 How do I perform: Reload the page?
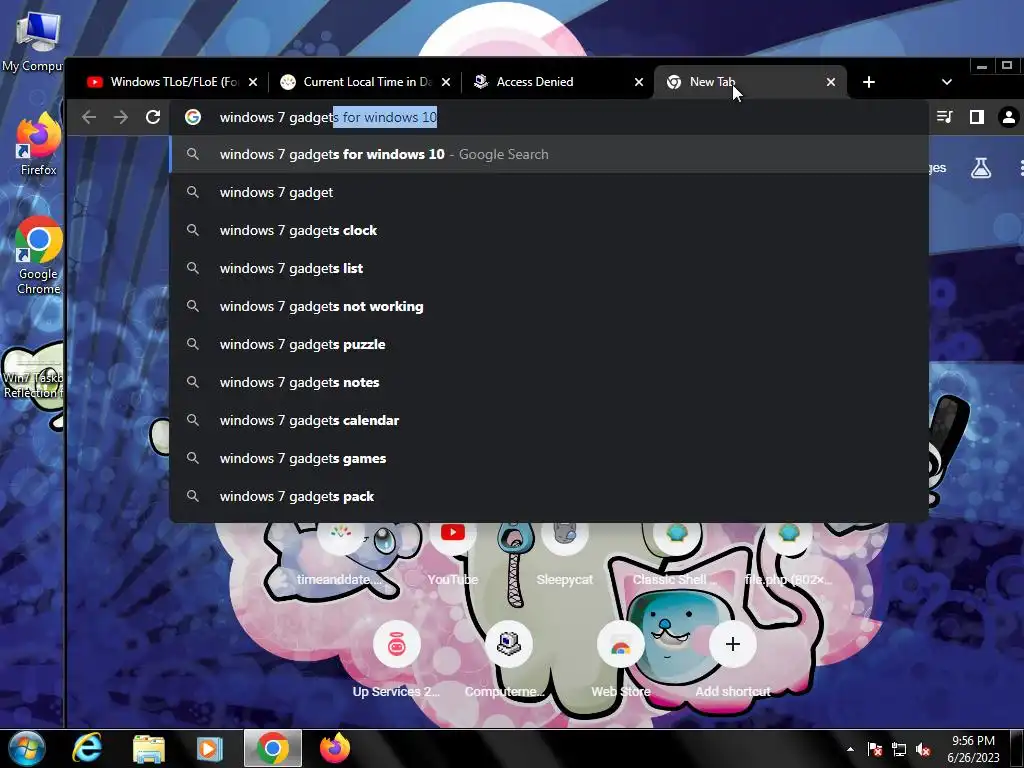(153, 117)
